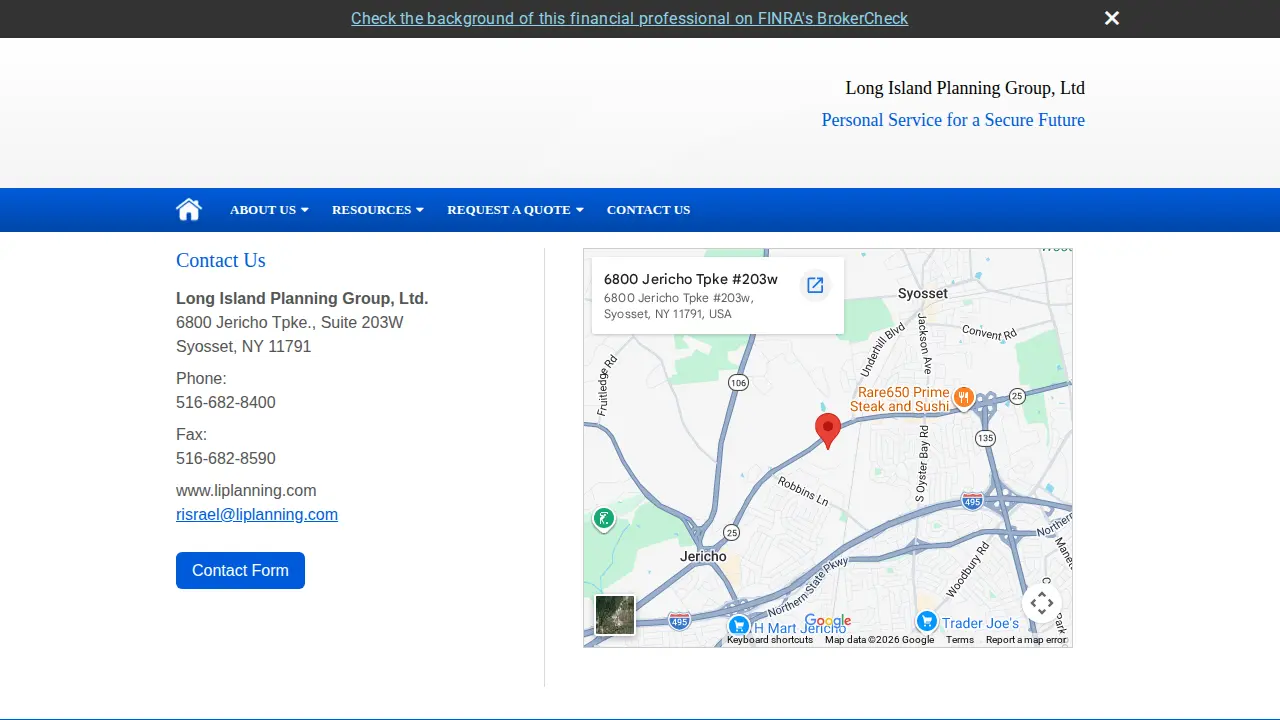1280x720 pixels.
Task: Click the Personal Service for a Secure Future tagline
Action: coord(953,120)
